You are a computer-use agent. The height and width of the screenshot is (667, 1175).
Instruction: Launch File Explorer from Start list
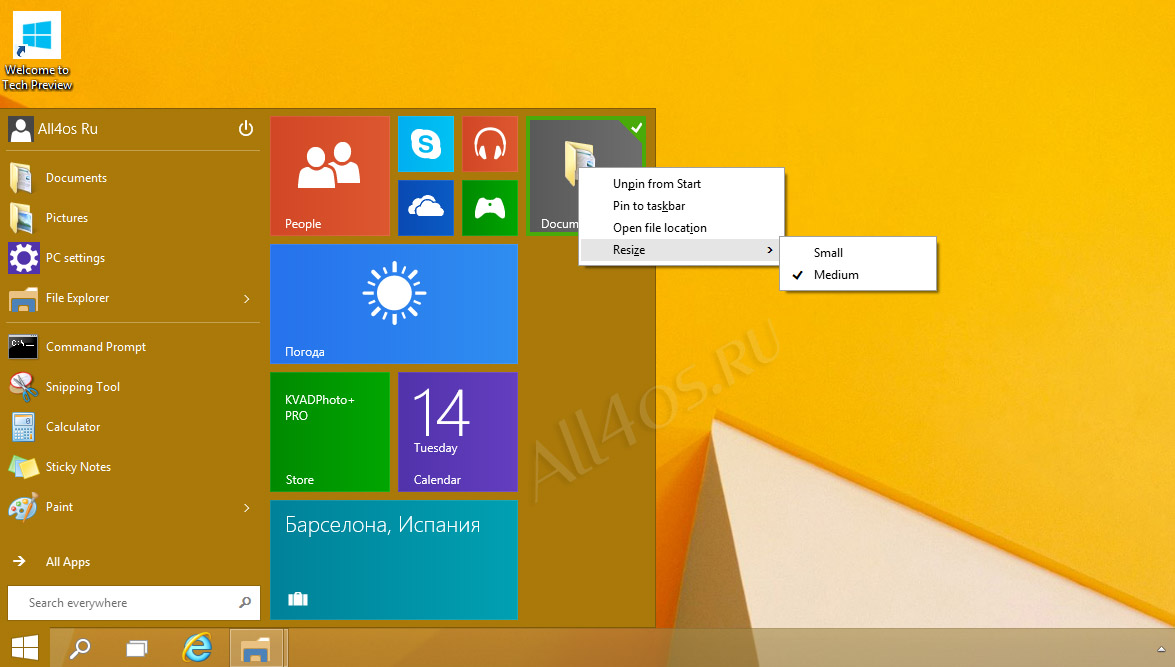(x=133, y=298)
